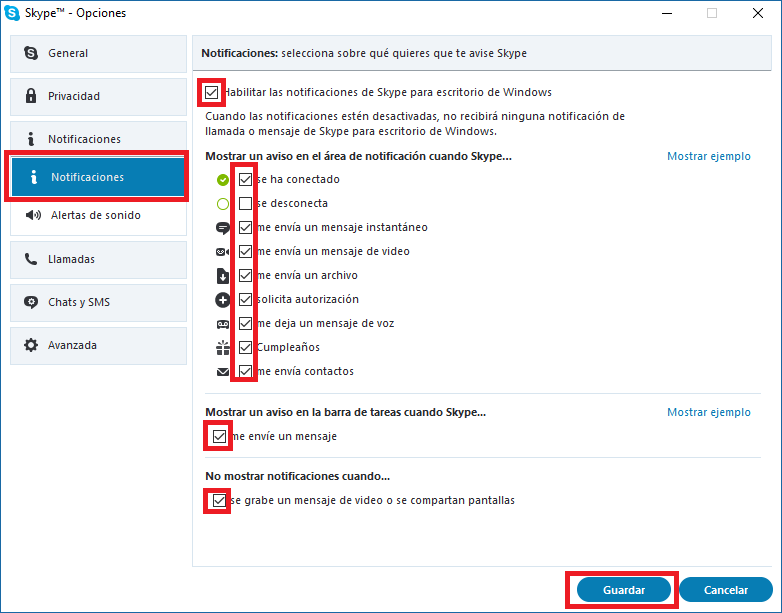Toggle the Cumpleaños checkbox
782x613 pixels.
[x=245, y=347]
